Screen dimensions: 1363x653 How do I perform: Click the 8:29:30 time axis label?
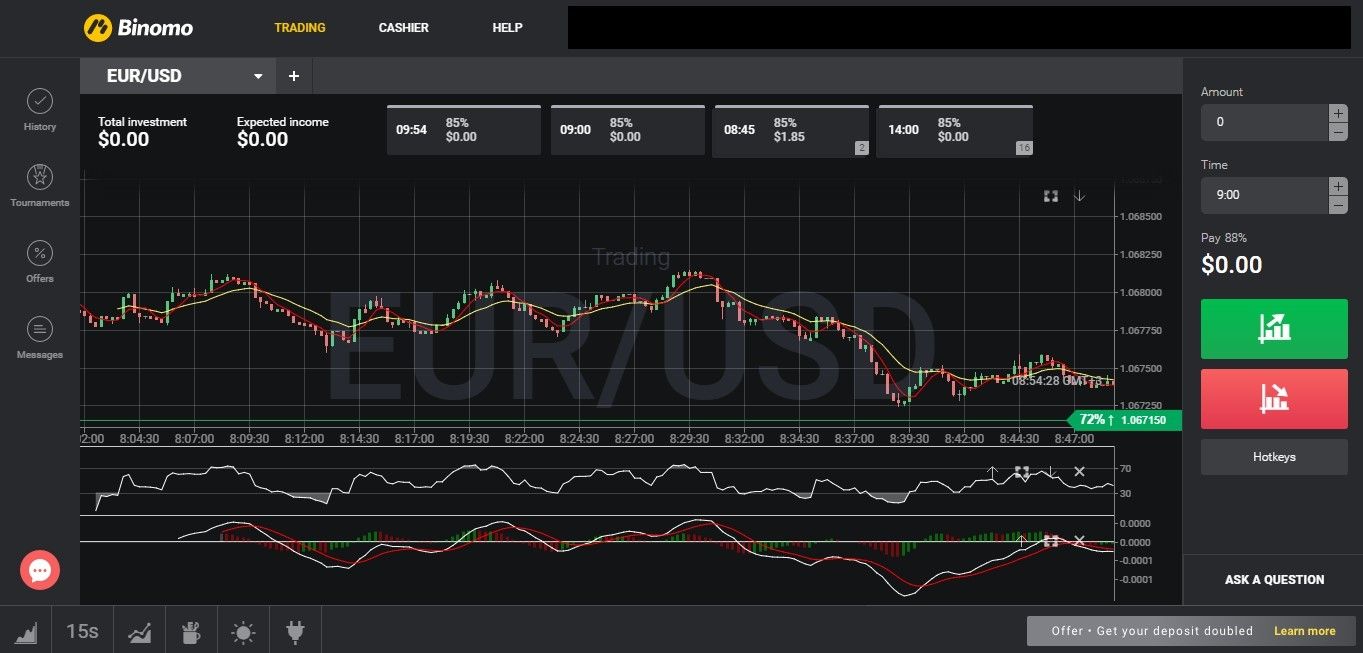click(690, 439)
